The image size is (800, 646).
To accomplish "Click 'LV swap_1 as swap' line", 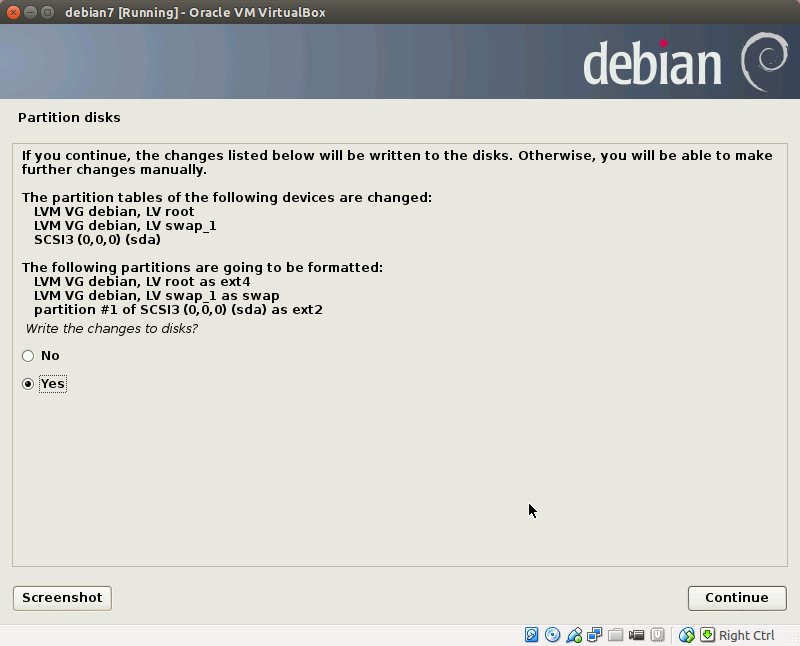I will click(x=157, y=296).
